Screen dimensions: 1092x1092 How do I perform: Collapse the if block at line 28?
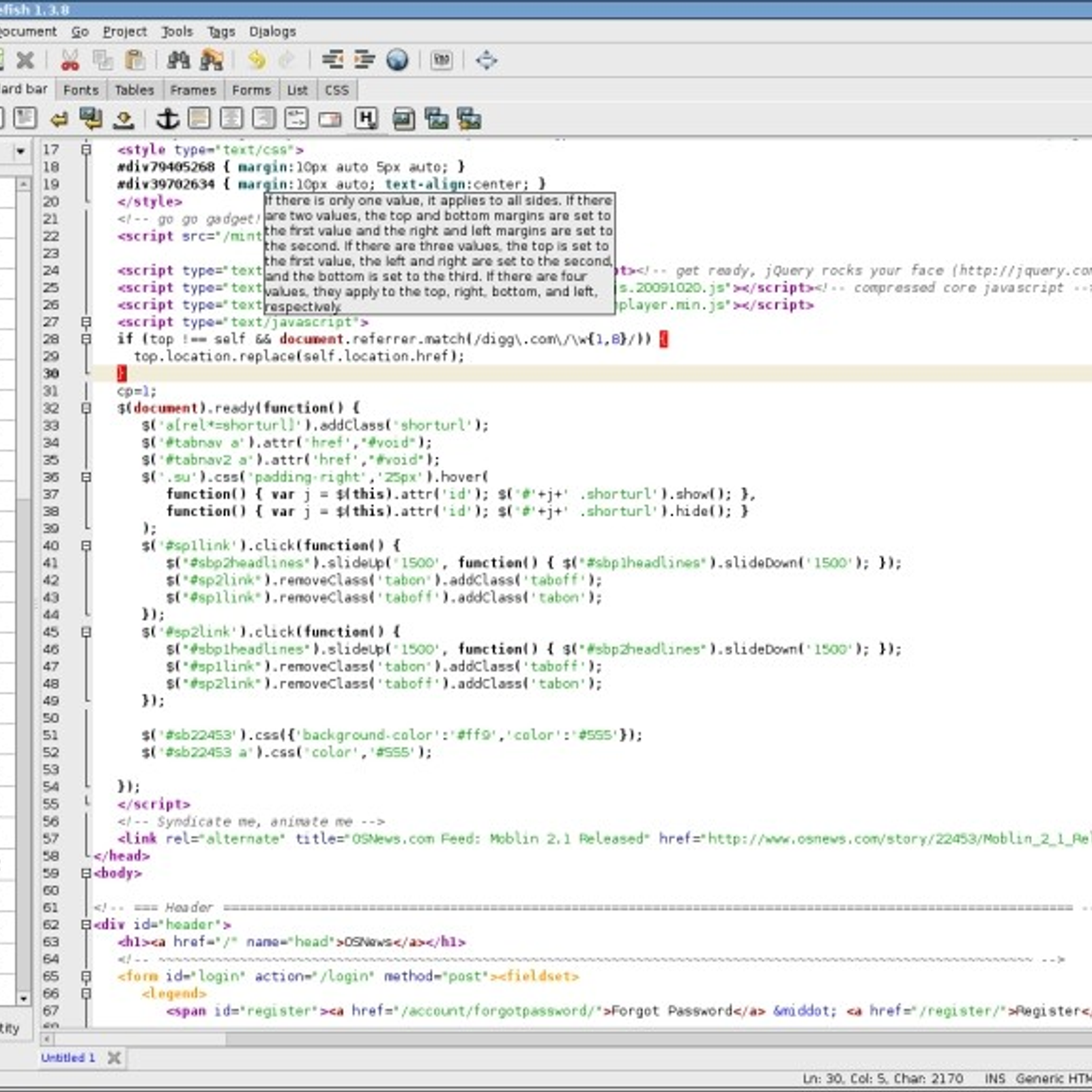click(x=86, y=339)
